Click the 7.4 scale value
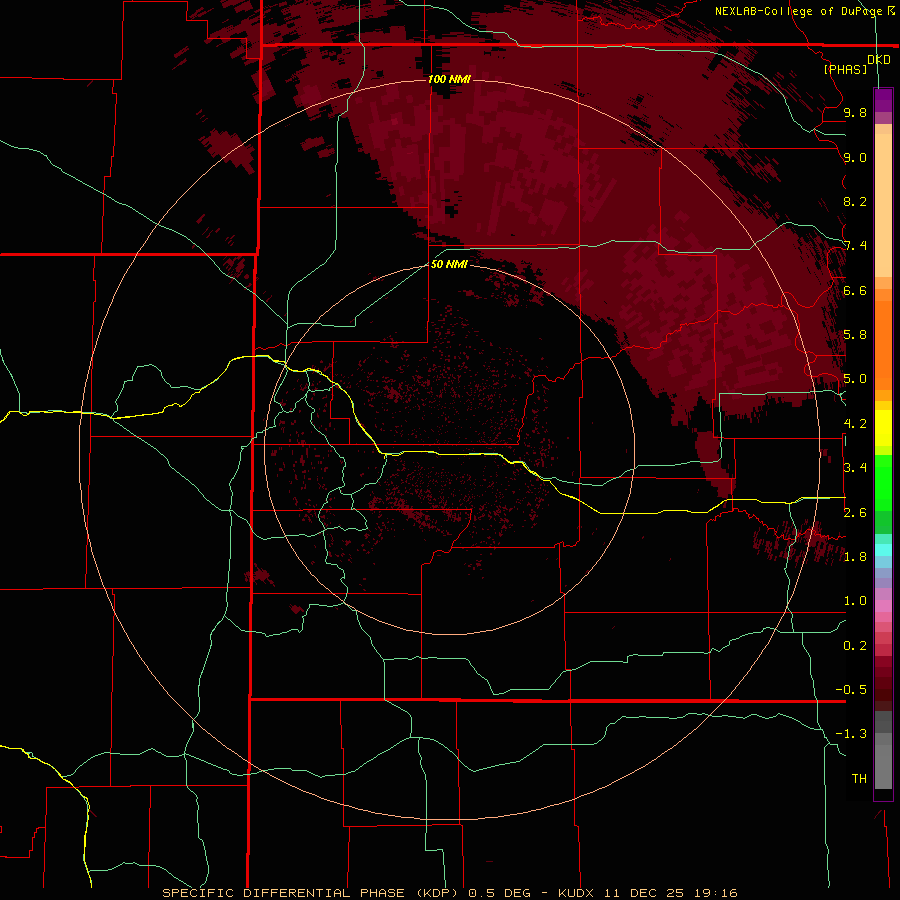The image size is (900, 900). [855, 246]
